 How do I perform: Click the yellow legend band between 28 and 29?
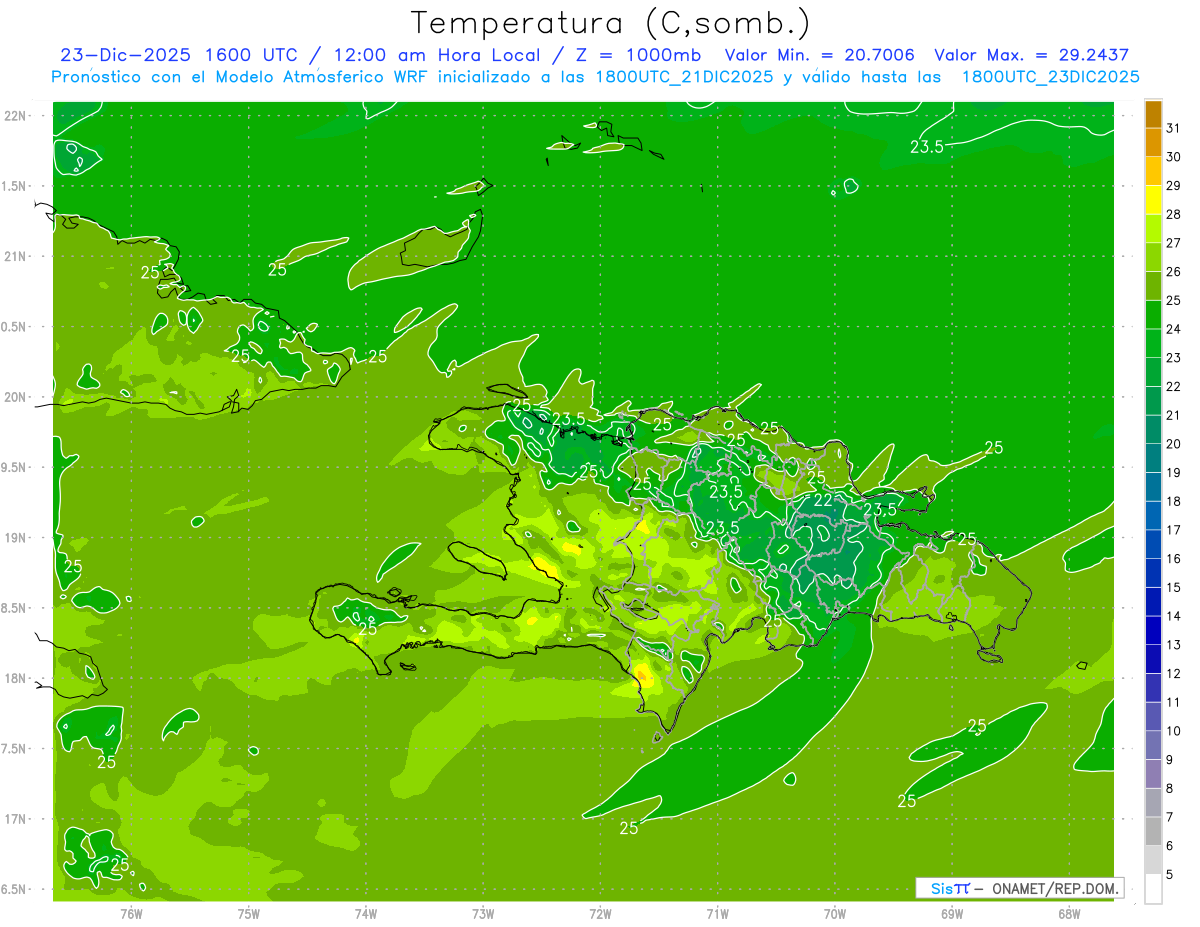coord(1153,201)
